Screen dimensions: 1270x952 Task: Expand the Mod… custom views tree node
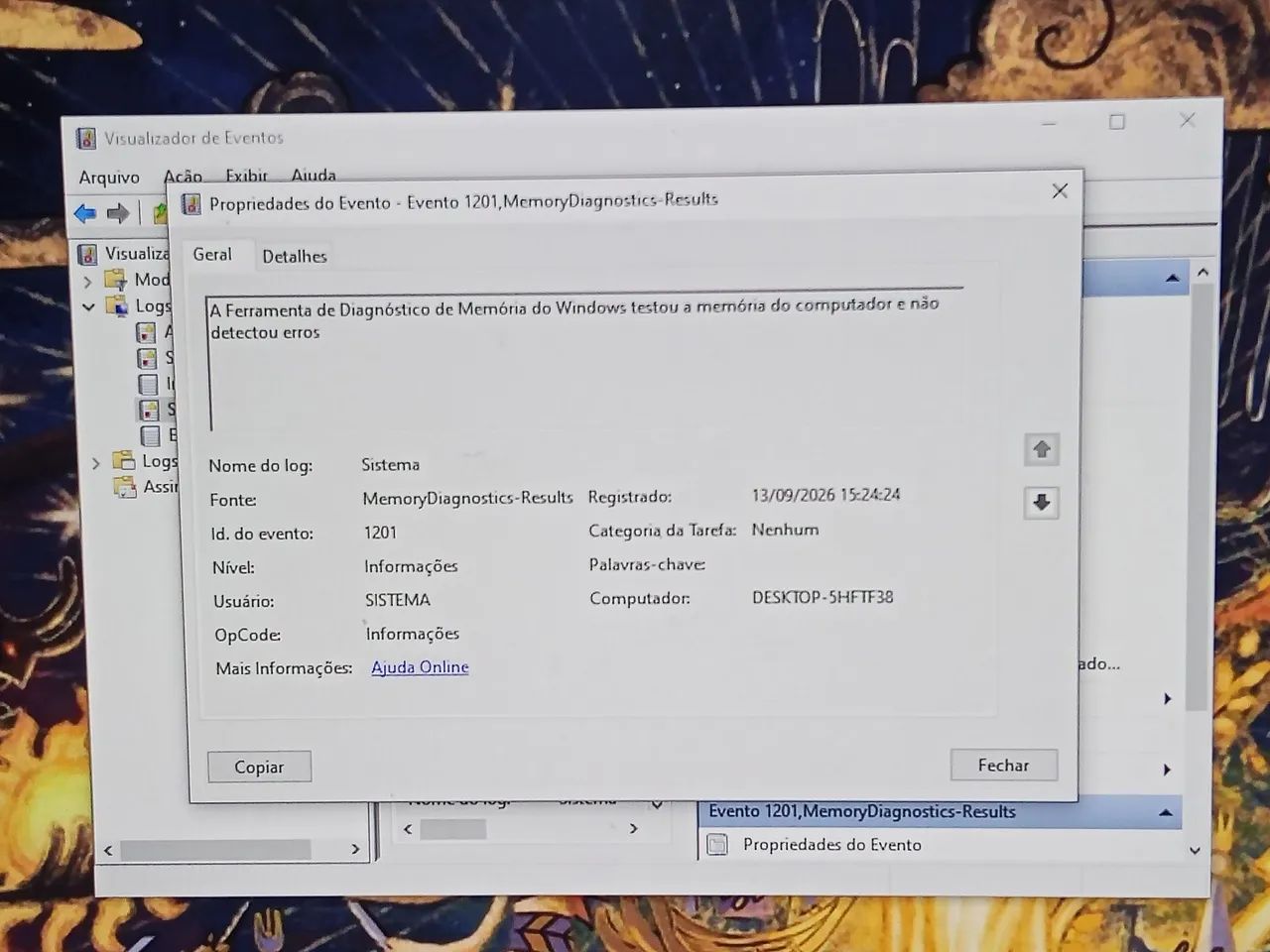coord(87,282)
